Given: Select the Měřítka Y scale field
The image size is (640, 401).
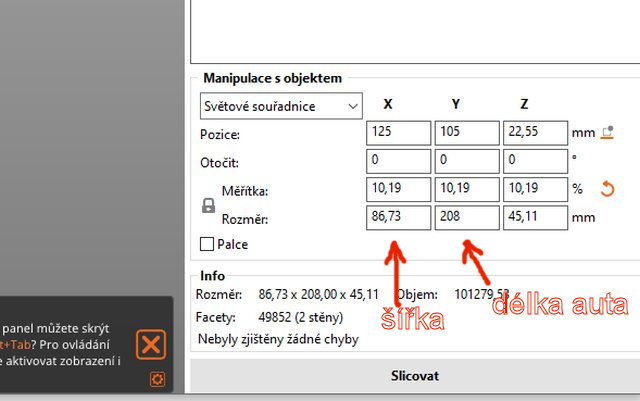Looking at the screenshot, I should [x=466, y=189].
